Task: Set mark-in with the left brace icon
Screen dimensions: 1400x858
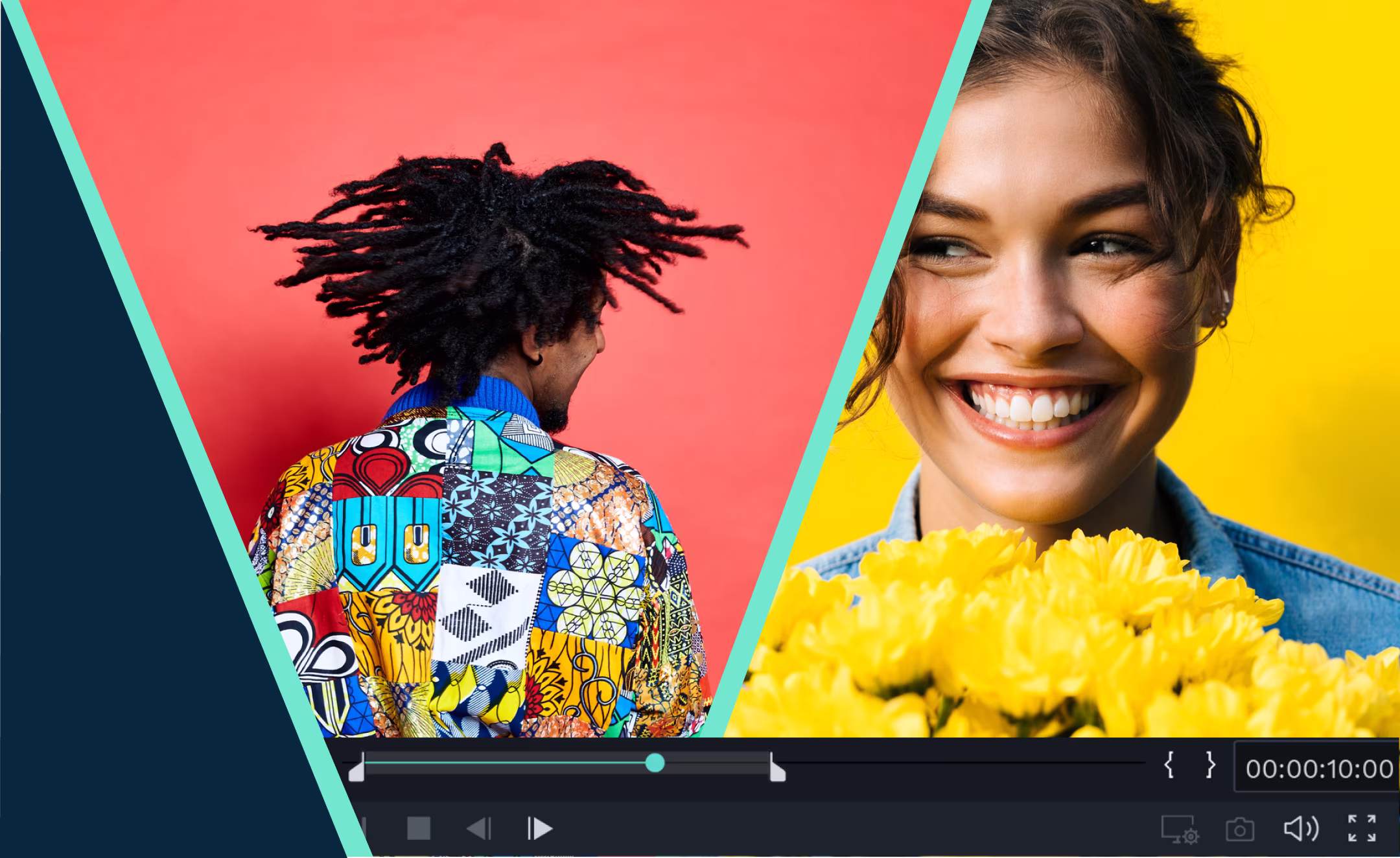Action: (1169, 765)
